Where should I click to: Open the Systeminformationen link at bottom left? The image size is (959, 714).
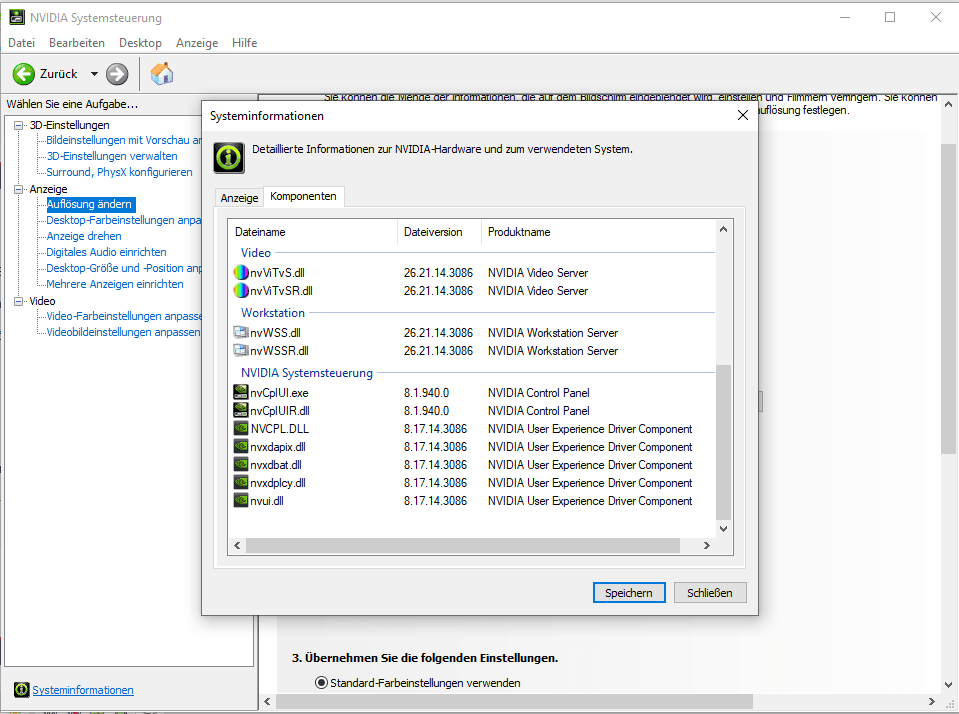tap(83, 690)
